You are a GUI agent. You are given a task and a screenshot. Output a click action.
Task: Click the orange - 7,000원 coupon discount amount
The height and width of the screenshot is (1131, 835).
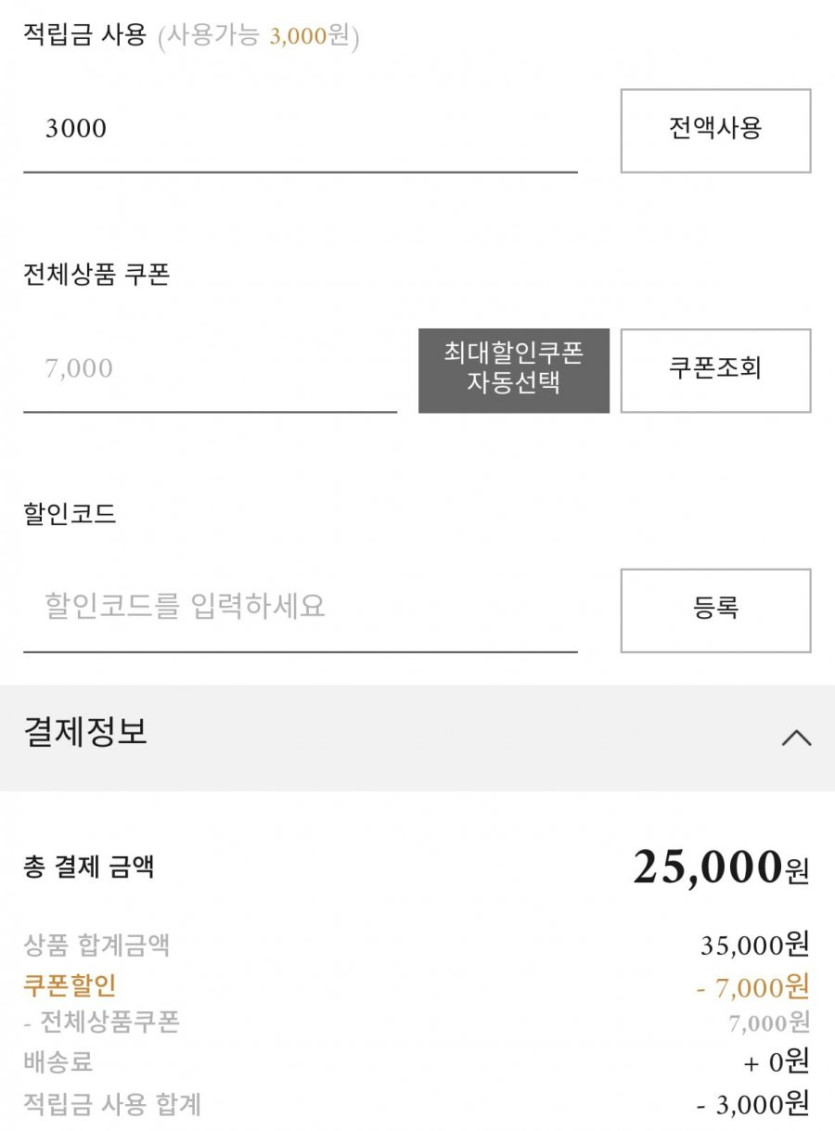752,988
